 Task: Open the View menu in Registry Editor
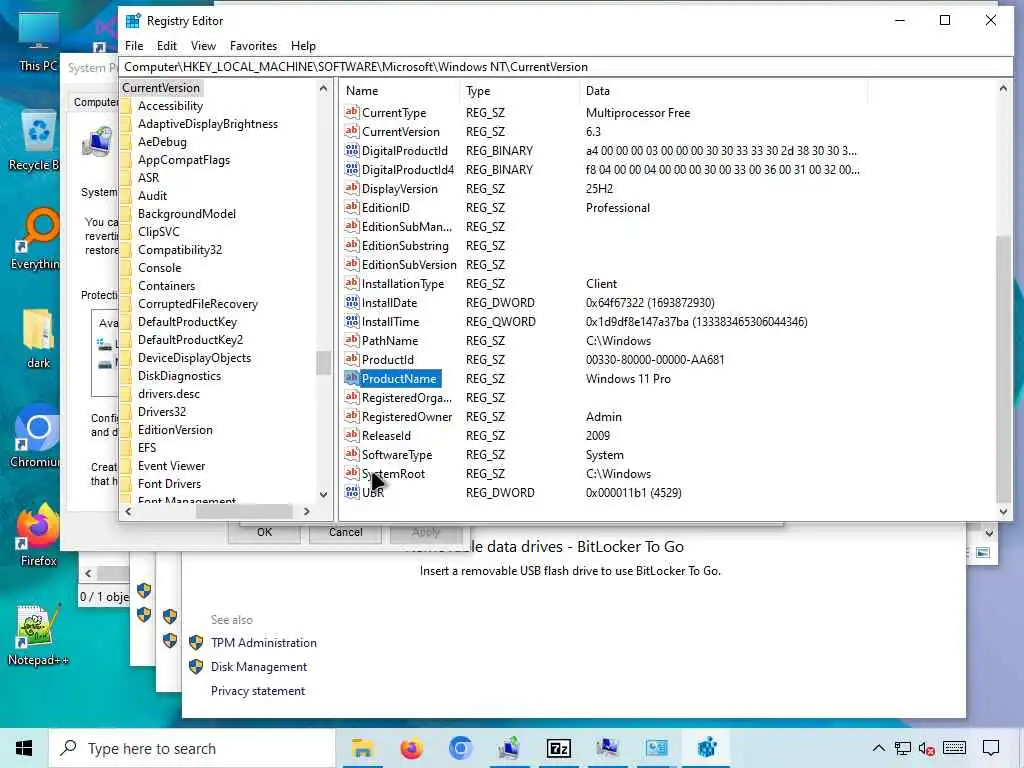(203, 46)
